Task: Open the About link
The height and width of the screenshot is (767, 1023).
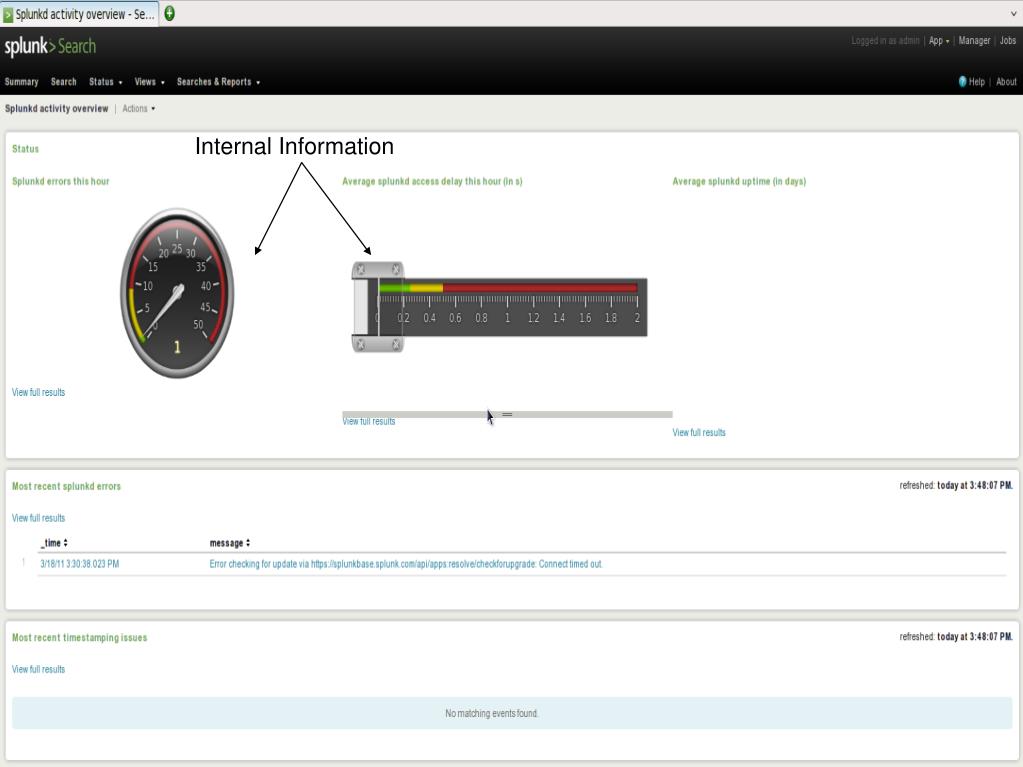Action: click(x=1006, y=82)
